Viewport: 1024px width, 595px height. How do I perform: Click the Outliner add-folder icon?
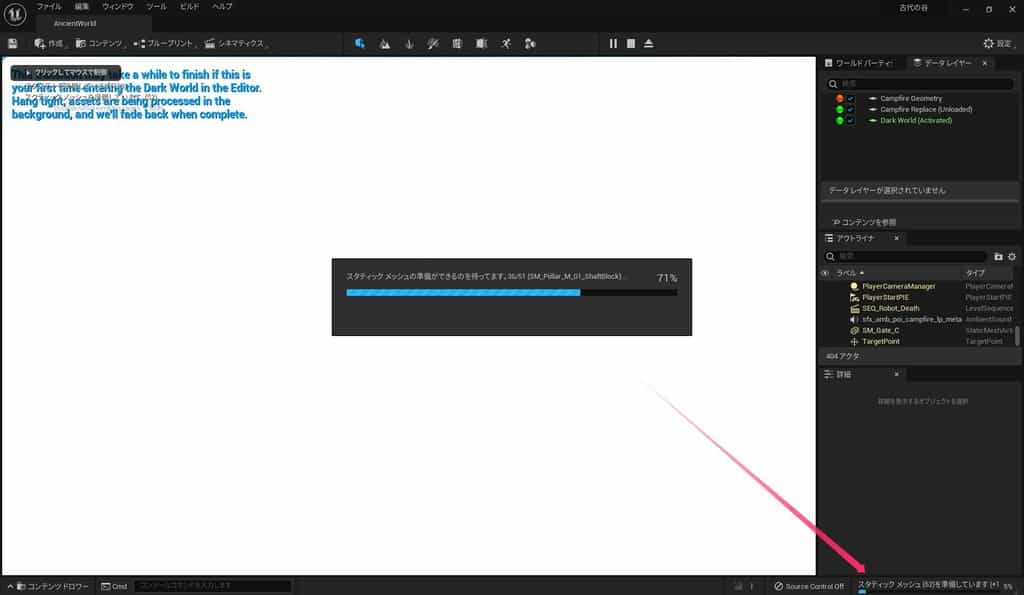pyautogui.click(x=999, y=257)
